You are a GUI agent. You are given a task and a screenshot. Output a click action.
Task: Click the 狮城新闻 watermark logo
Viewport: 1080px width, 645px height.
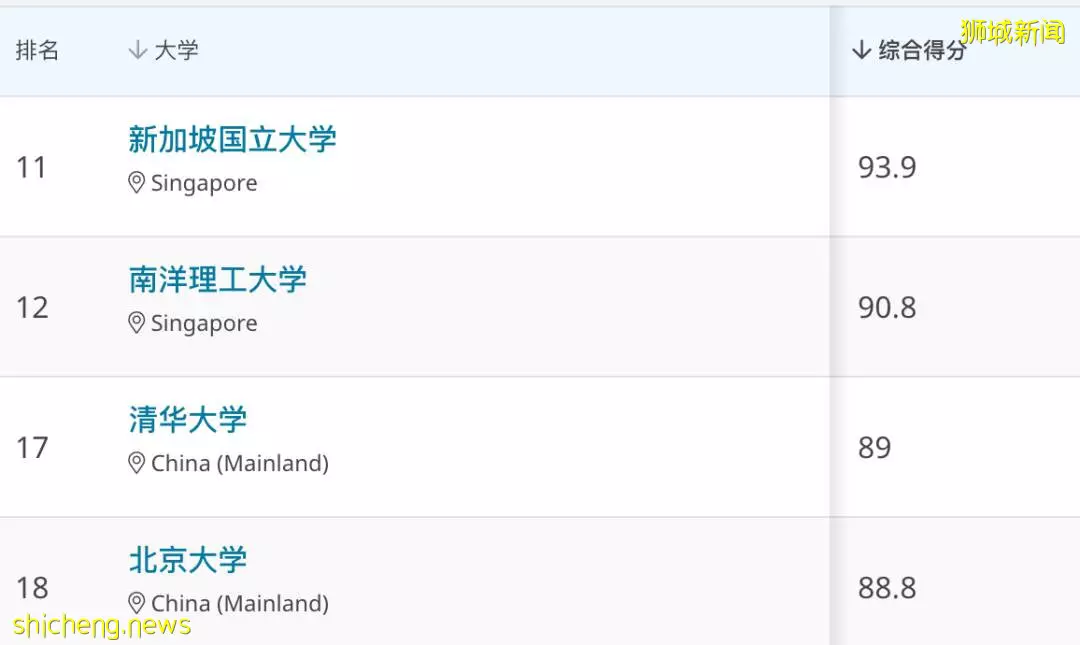coord(1012,32)
